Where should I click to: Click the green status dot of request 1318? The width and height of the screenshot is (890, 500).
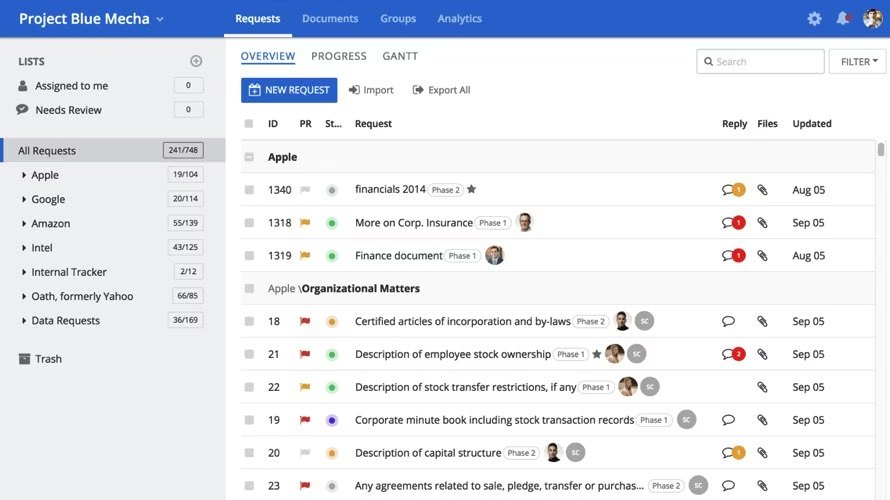(332, 223)
